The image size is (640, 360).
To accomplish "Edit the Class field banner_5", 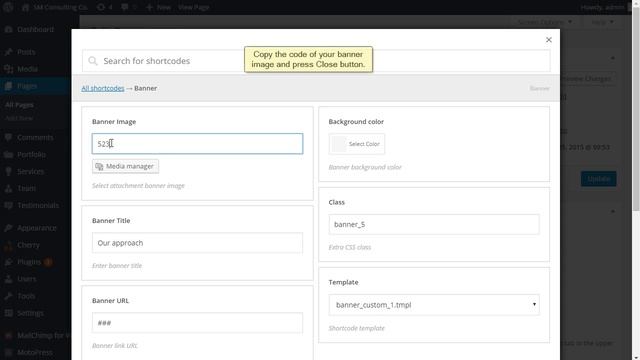I will point(433,224).
